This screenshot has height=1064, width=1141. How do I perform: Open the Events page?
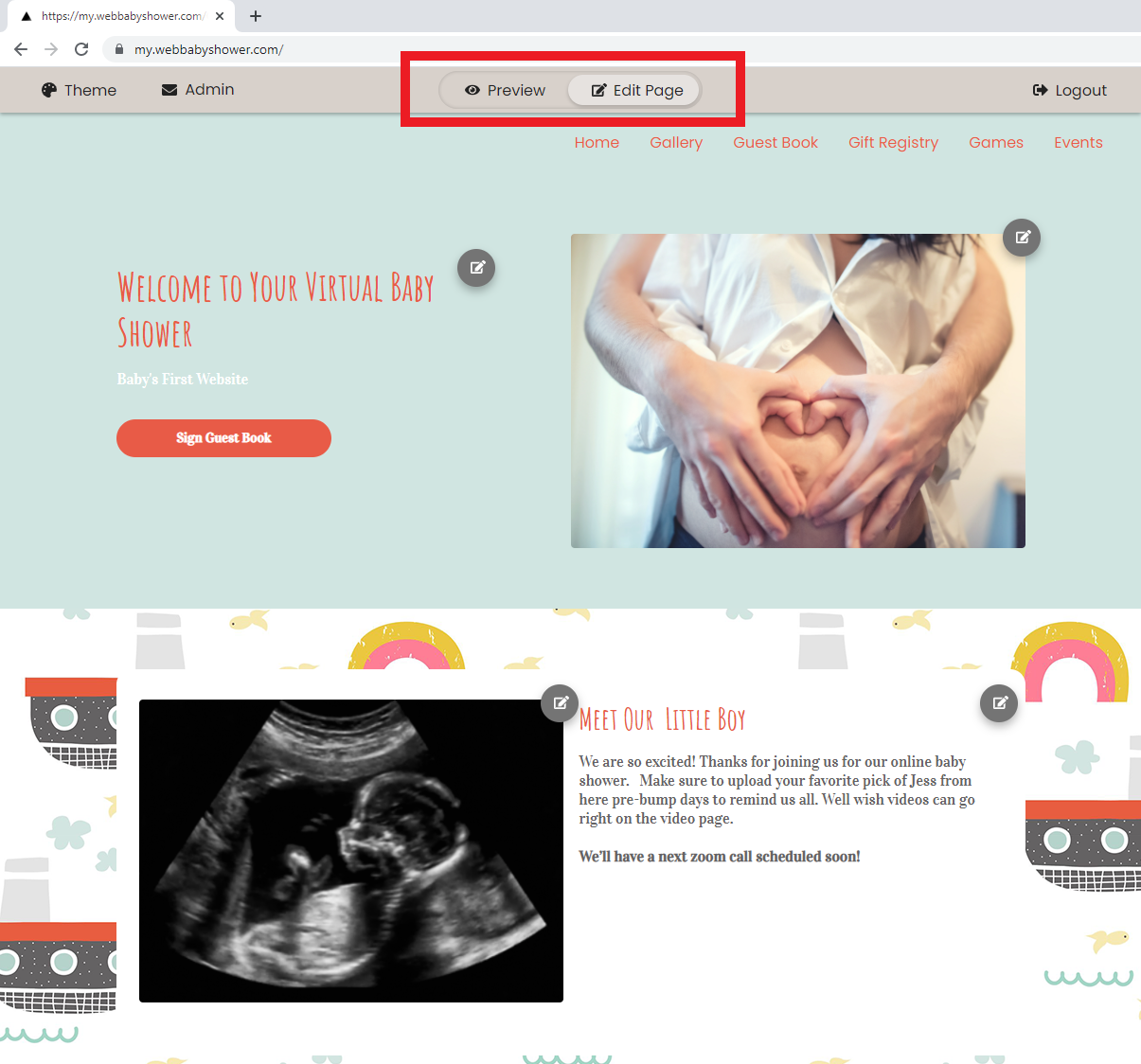(x=1079, y=142)
